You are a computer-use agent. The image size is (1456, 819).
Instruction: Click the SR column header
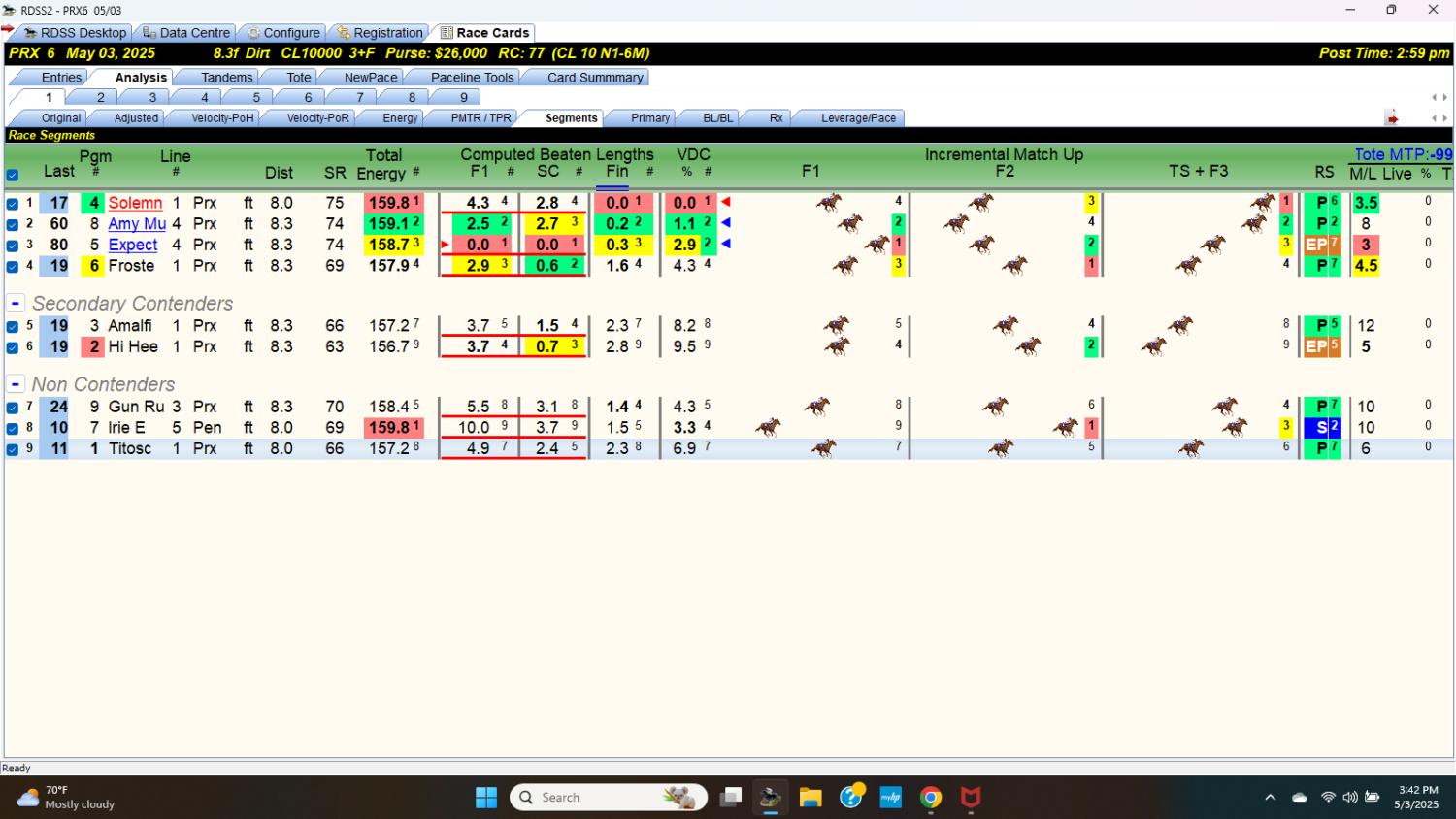(335, 173)
